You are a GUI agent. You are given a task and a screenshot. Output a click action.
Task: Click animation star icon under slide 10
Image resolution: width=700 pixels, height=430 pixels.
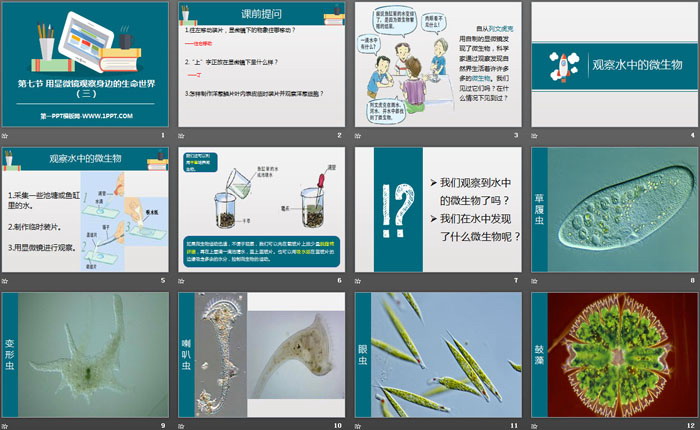click(x=181, y=426)
